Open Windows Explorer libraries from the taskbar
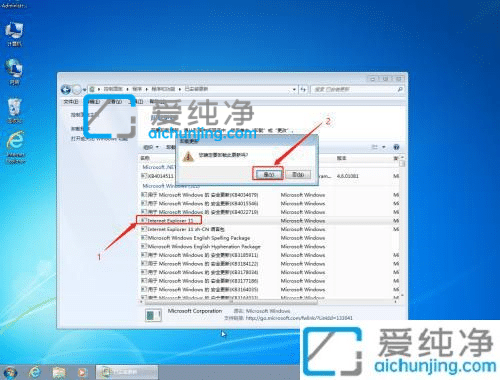Viewport: 500px width, 380px height. 59,372
